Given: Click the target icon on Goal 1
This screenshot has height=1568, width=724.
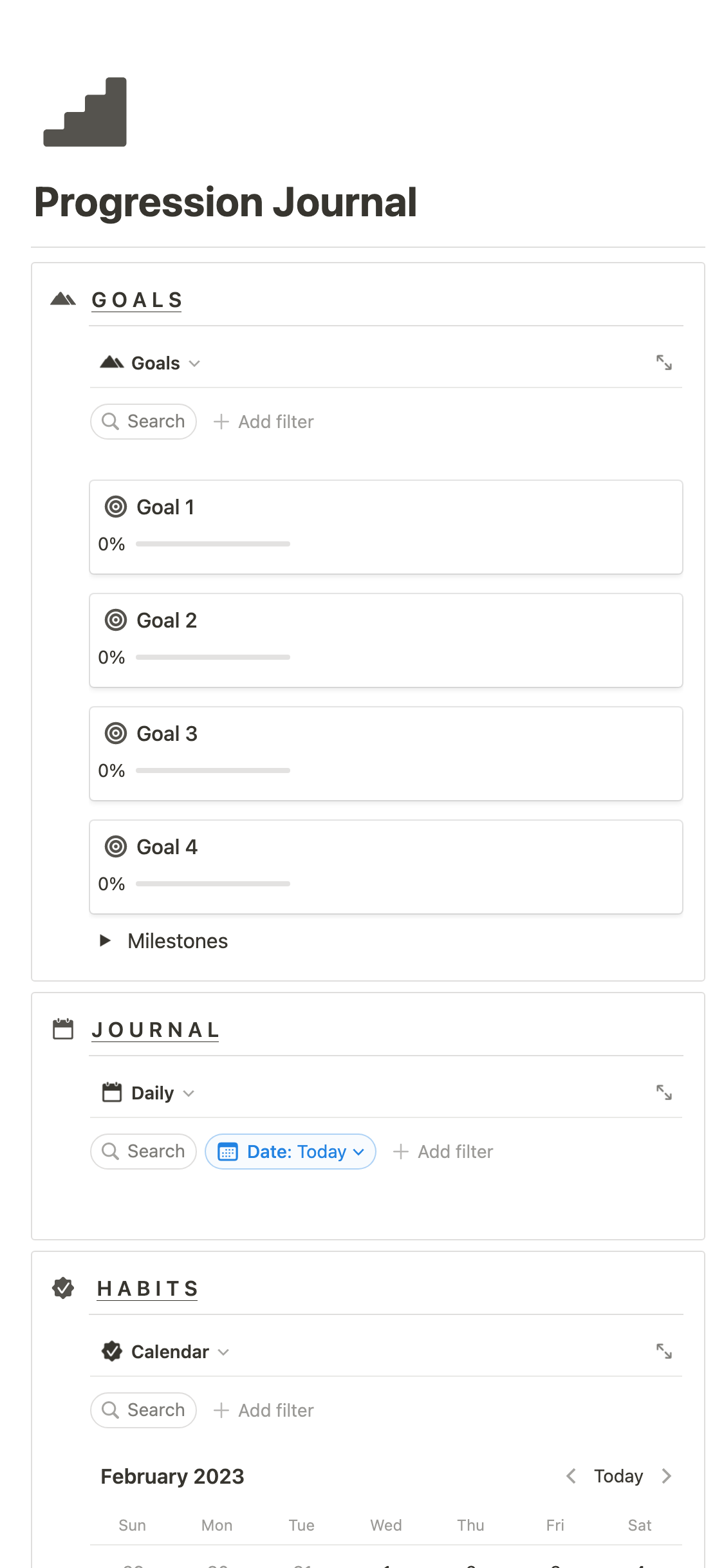Looking at the screenshot, I should pos(116,507).
